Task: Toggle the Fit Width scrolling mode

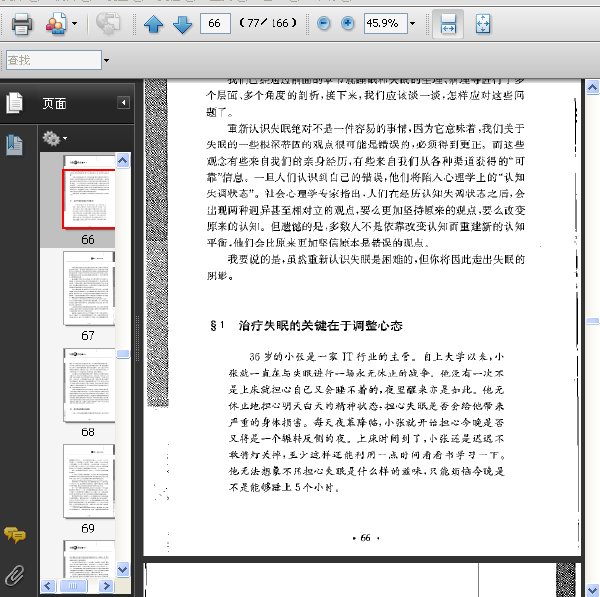Action: click(448, 24)
